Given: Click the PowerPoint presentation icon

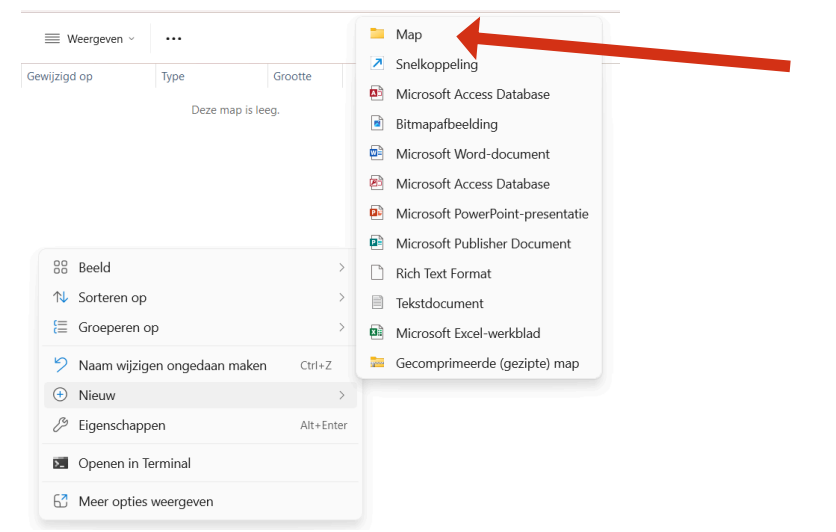Looking at the screenshot, I should [x=377, y=214].
